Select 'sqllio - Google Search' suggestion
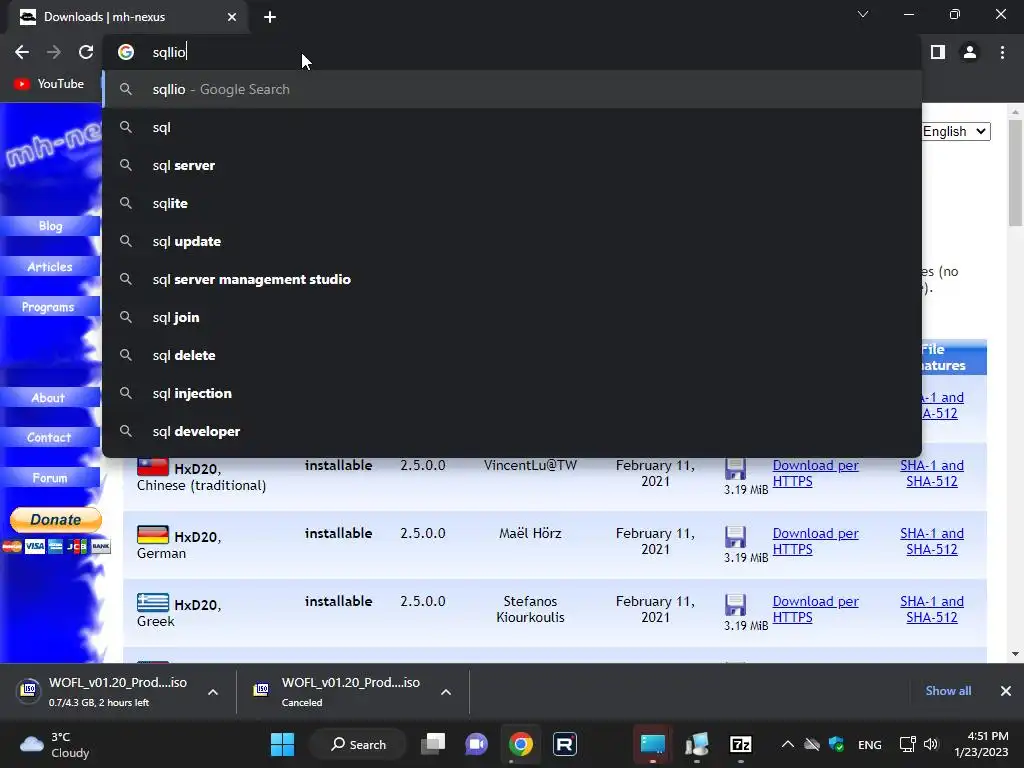This screenshot has width=1024, height=768. click(x=512, y=89)
